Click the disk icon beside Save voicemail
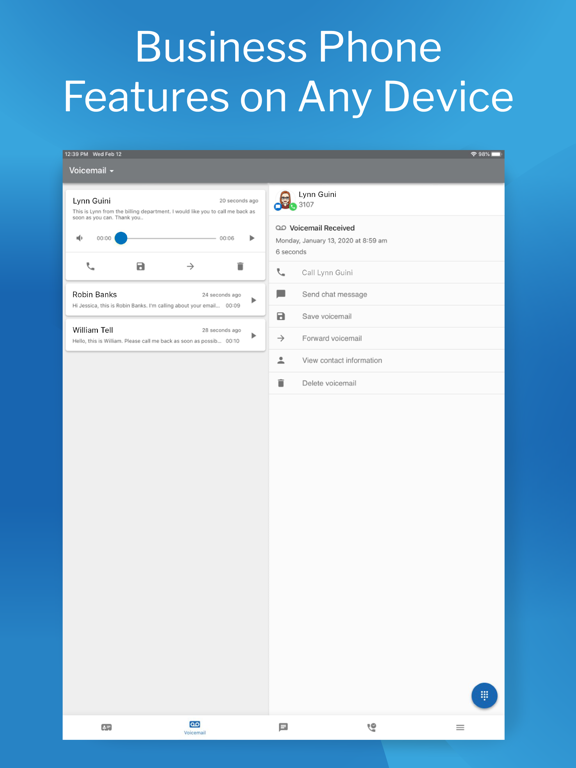 tap(281, 316)
